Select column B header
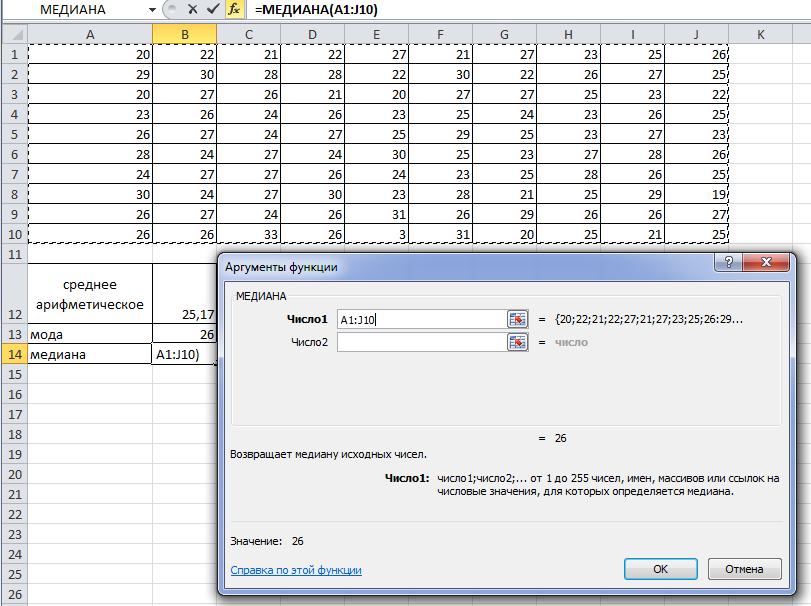The width and height of the screenshot is (811, 606). [x=185, y=35]
